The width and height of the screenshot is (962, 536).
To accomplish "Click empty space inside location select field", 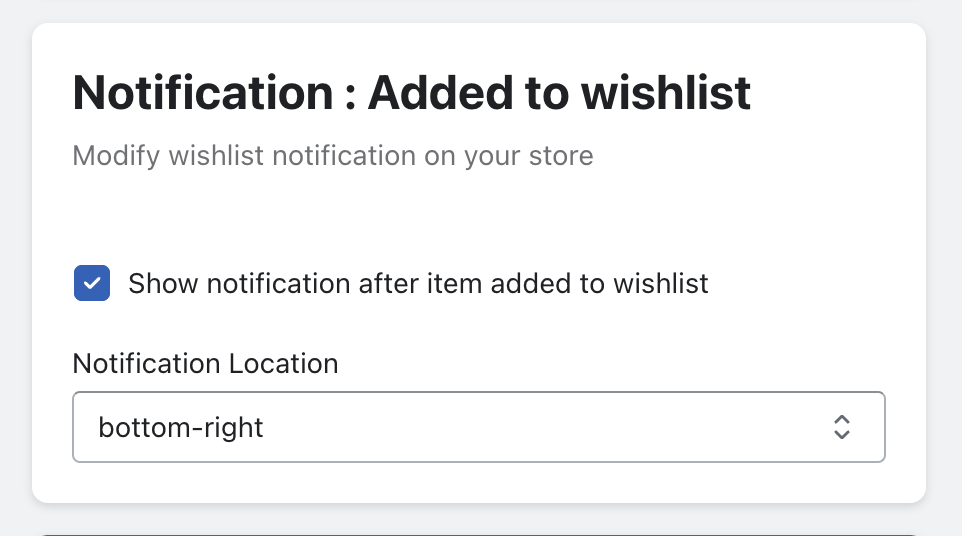I will [x=550, y=427].
